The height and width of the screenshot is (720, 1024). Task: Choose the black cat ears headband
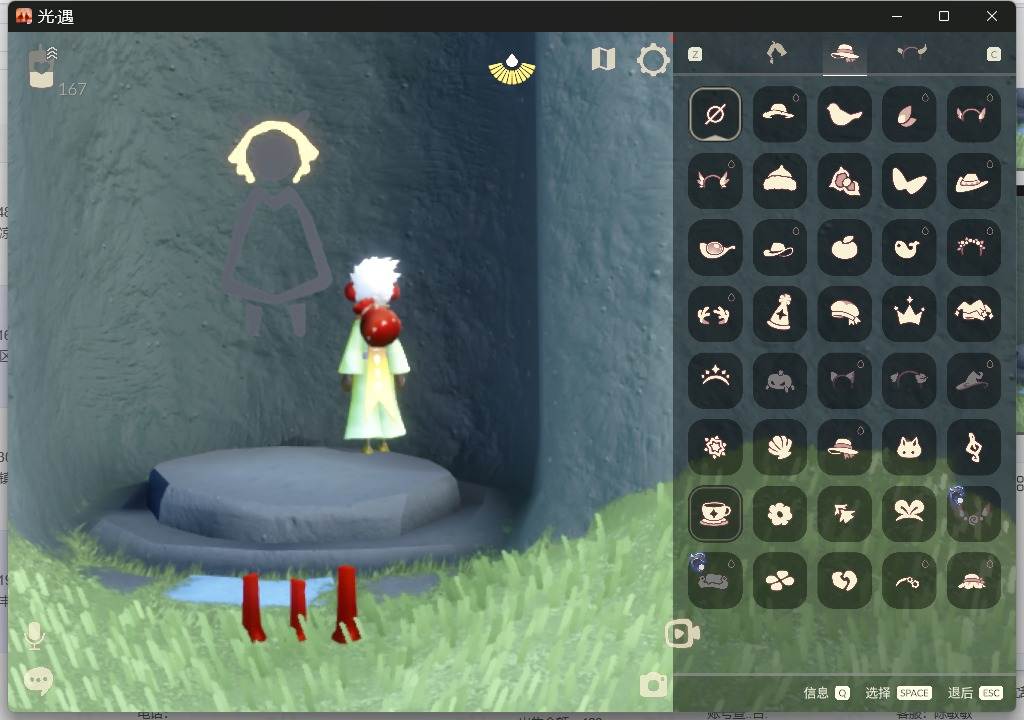pyautogui.click(x=844, y=381)
